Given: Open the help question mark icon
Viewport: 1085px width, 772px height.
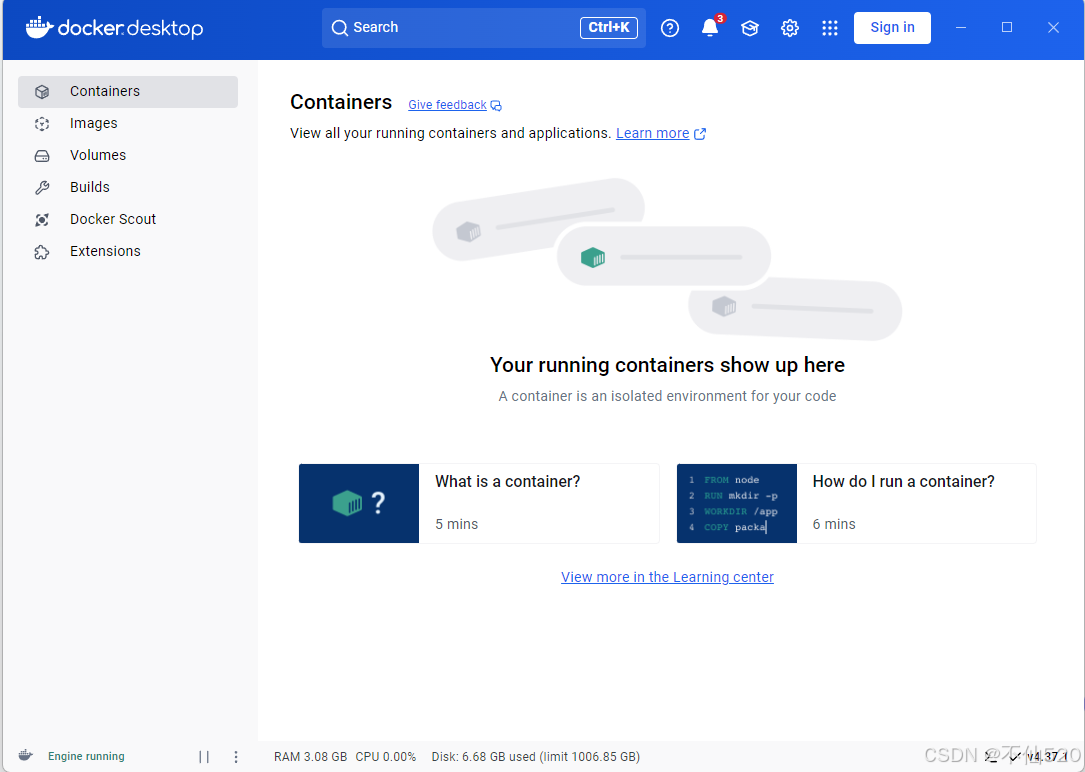Looking at the screenshot, I should (670, 28).
